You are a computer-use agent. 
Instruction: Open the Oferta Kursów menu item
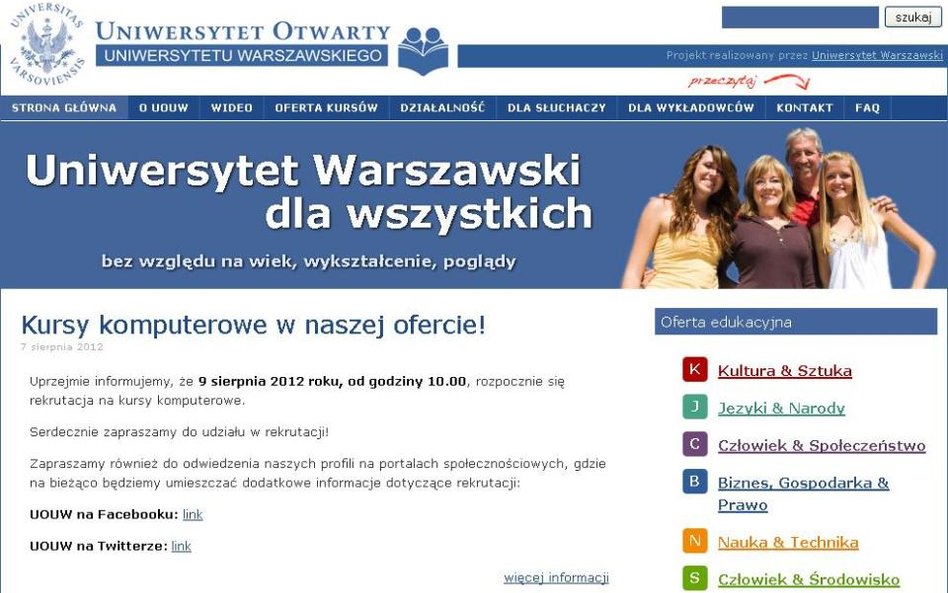326,108
